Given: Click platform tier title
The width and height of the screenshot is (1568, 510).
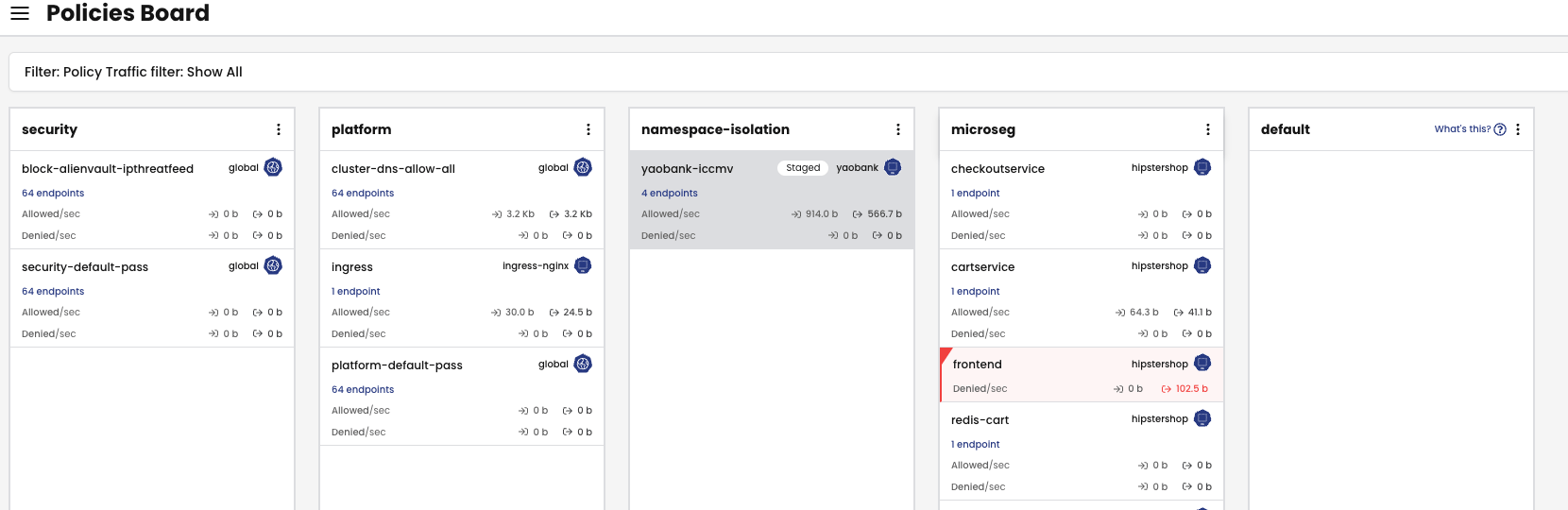Looking at the screenshot, I should (x=361, y=129).
